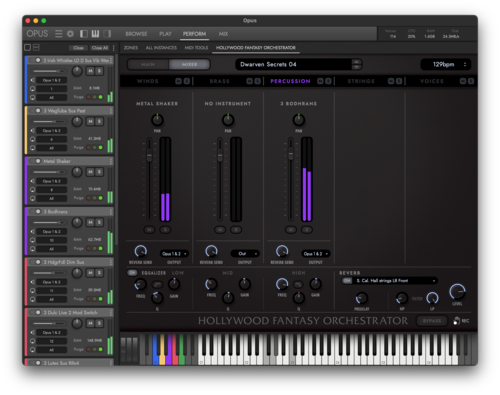Mute the Metal Shaker mixer channel
The width and height of the screenshot is (500, 395).
[149, 230]
